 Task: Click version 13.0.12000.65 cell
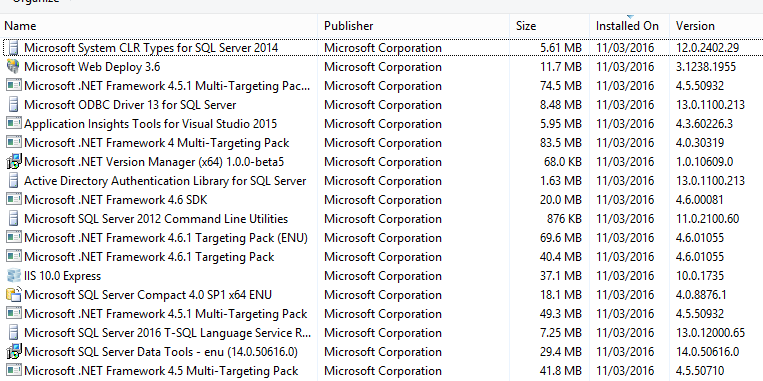click(x=710, y=332)
